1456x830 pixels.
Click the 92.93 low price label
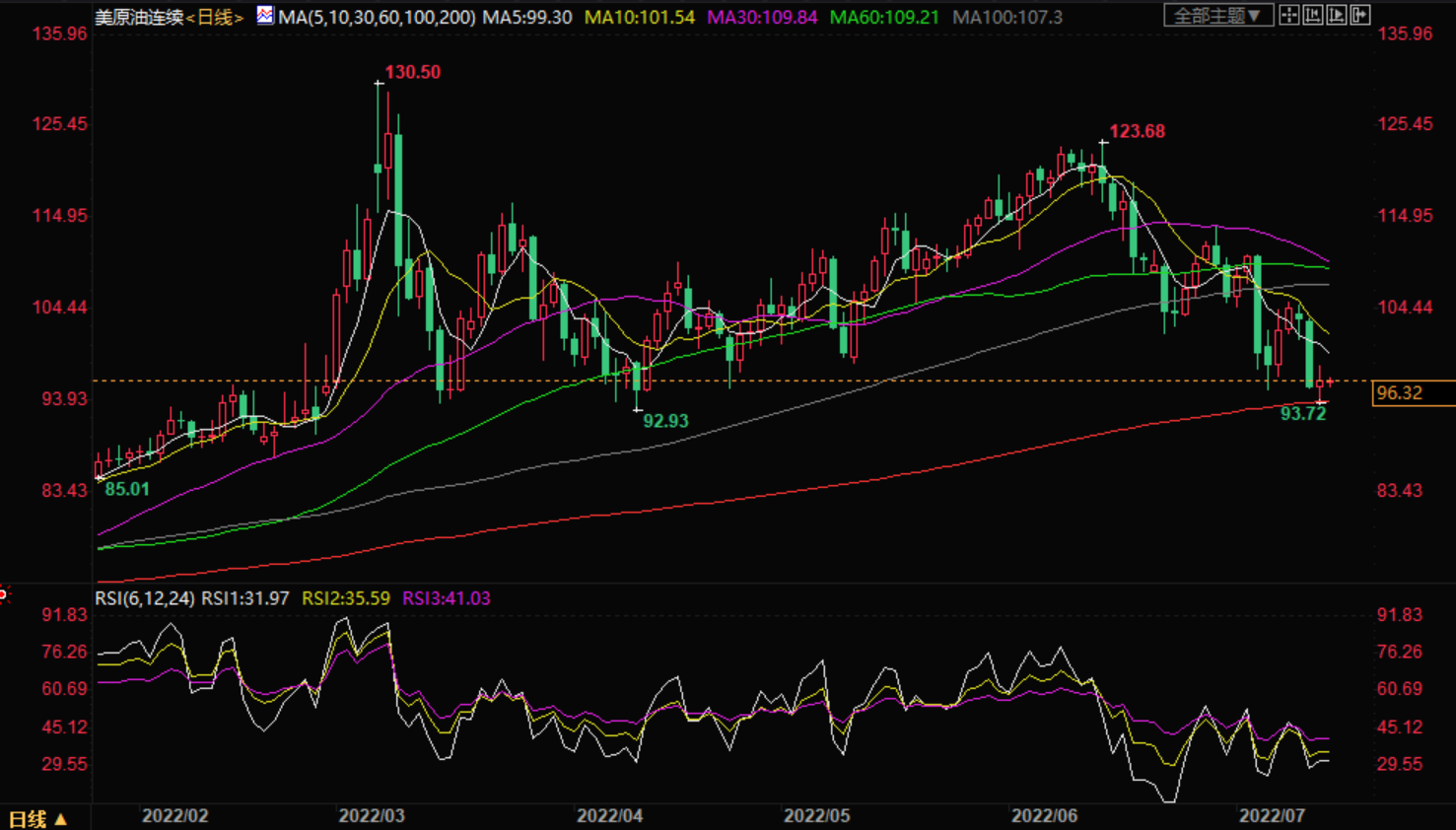point(665,421)
